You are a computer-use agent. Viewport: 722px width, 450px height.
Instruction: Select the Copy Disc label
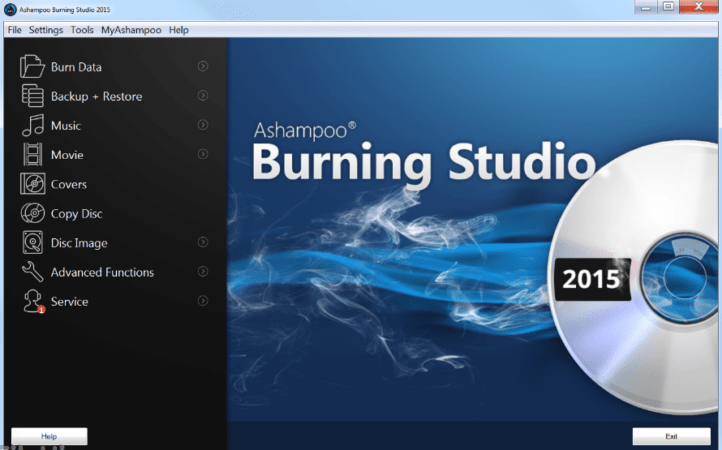pos(76,214)
